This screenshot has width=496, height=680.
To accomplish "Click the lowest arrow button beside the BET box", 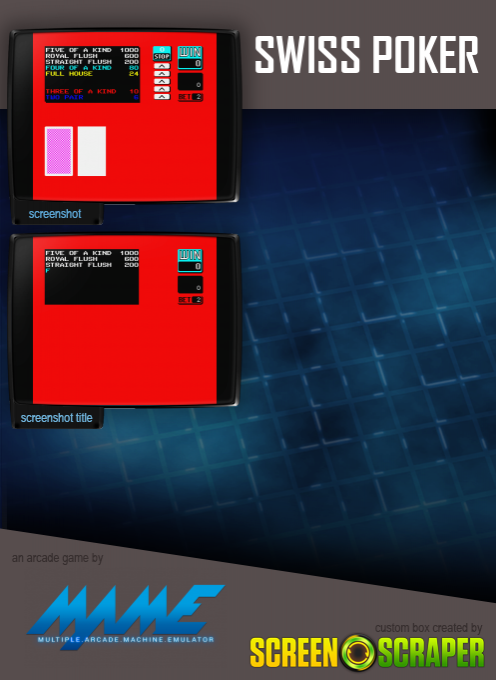I will pos(162,97).
